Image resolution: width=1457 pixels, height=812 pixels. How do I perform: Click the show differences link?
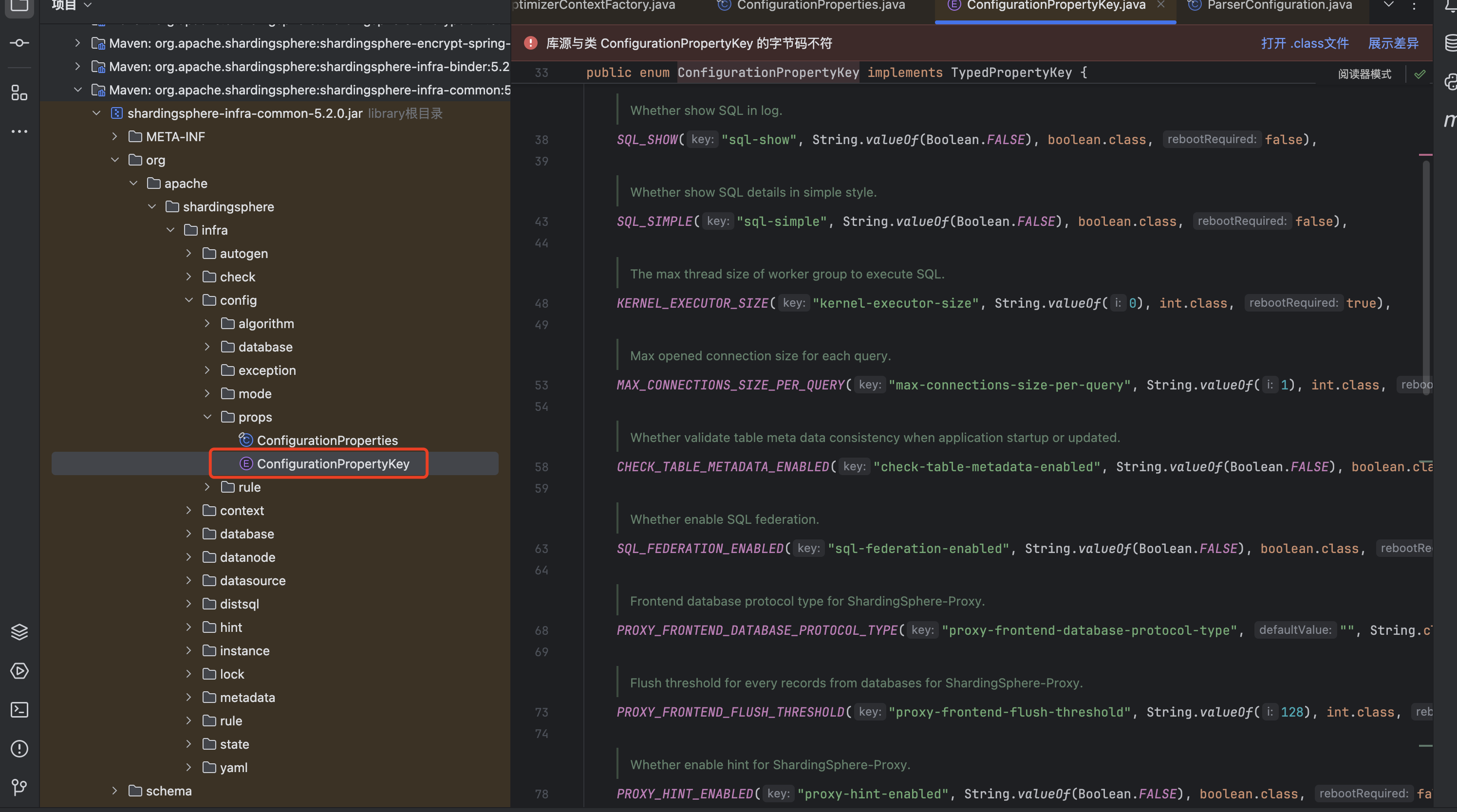pyautogui.click(x=1393, y=43)
